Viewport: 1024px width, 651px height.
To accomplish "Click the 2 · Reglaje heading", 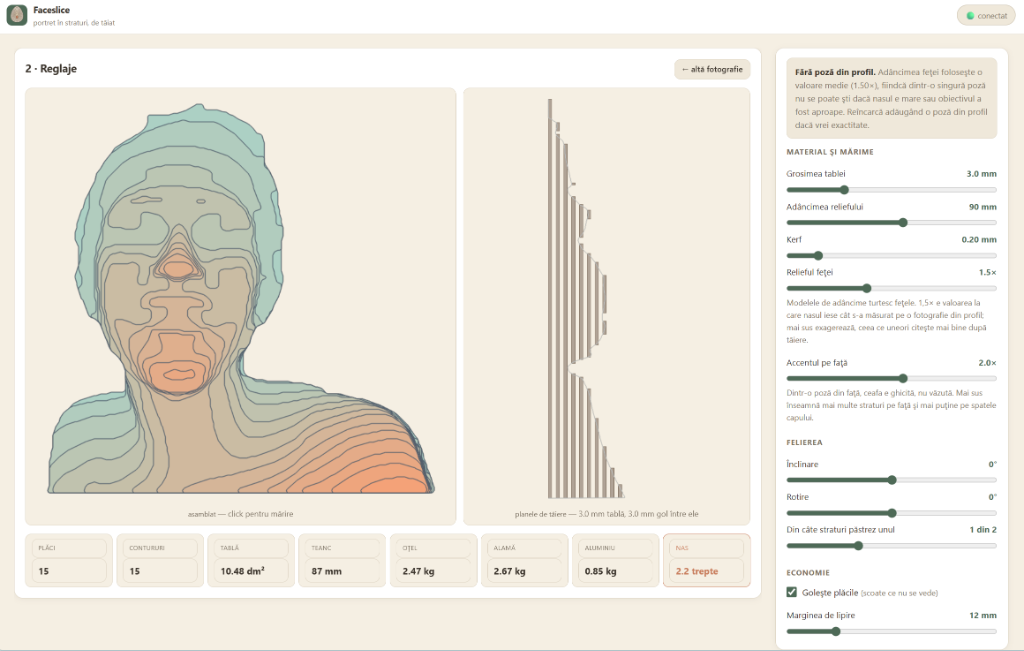I will [x=51, y=69].
